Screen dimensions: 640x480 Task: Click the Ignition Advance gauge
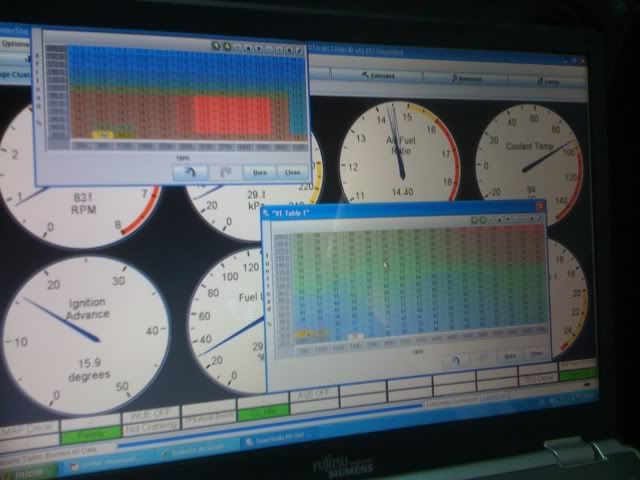tap(86, 336)
